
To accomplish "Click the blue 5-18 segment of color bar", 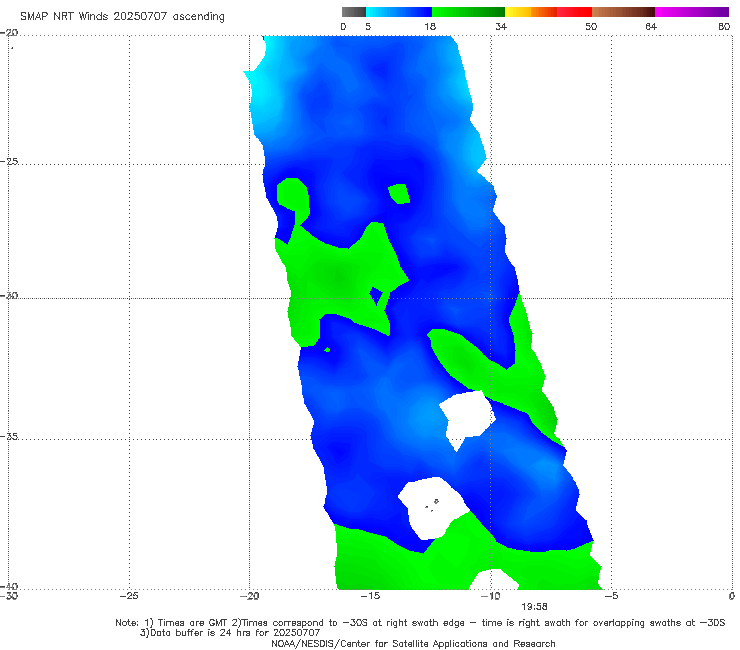I will 399,12.
